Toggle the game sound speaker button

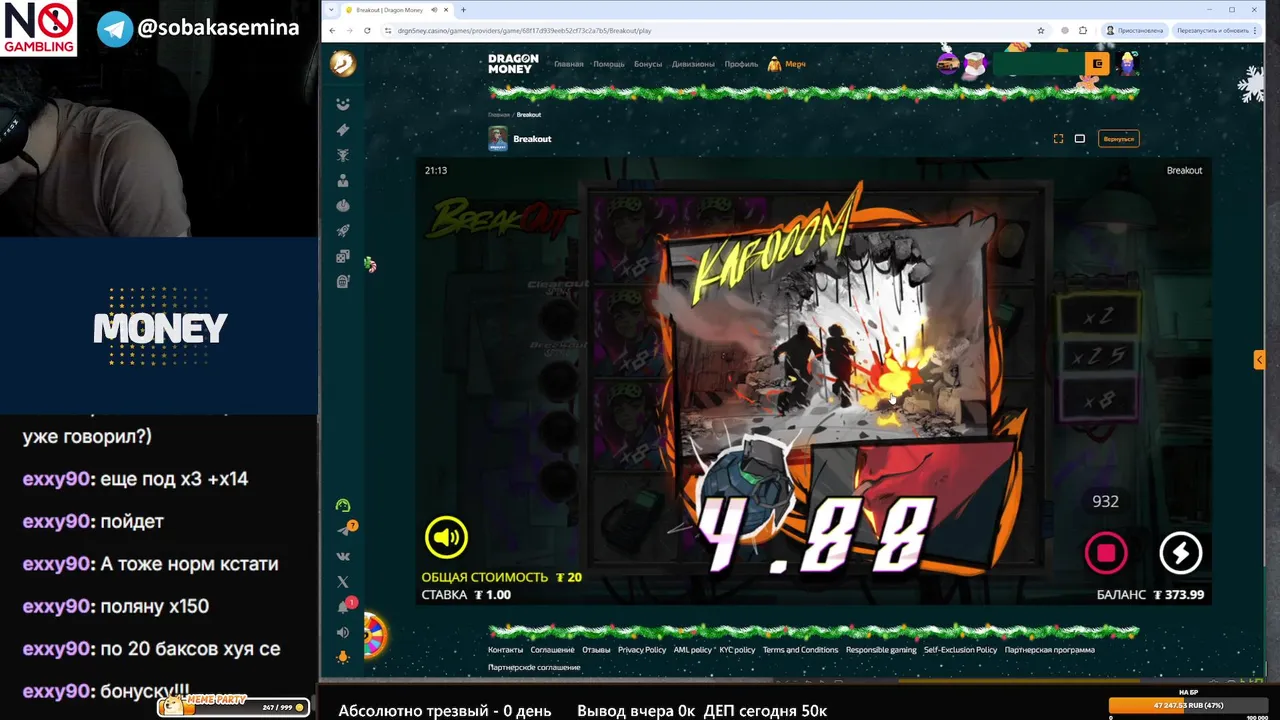(446, 537)
